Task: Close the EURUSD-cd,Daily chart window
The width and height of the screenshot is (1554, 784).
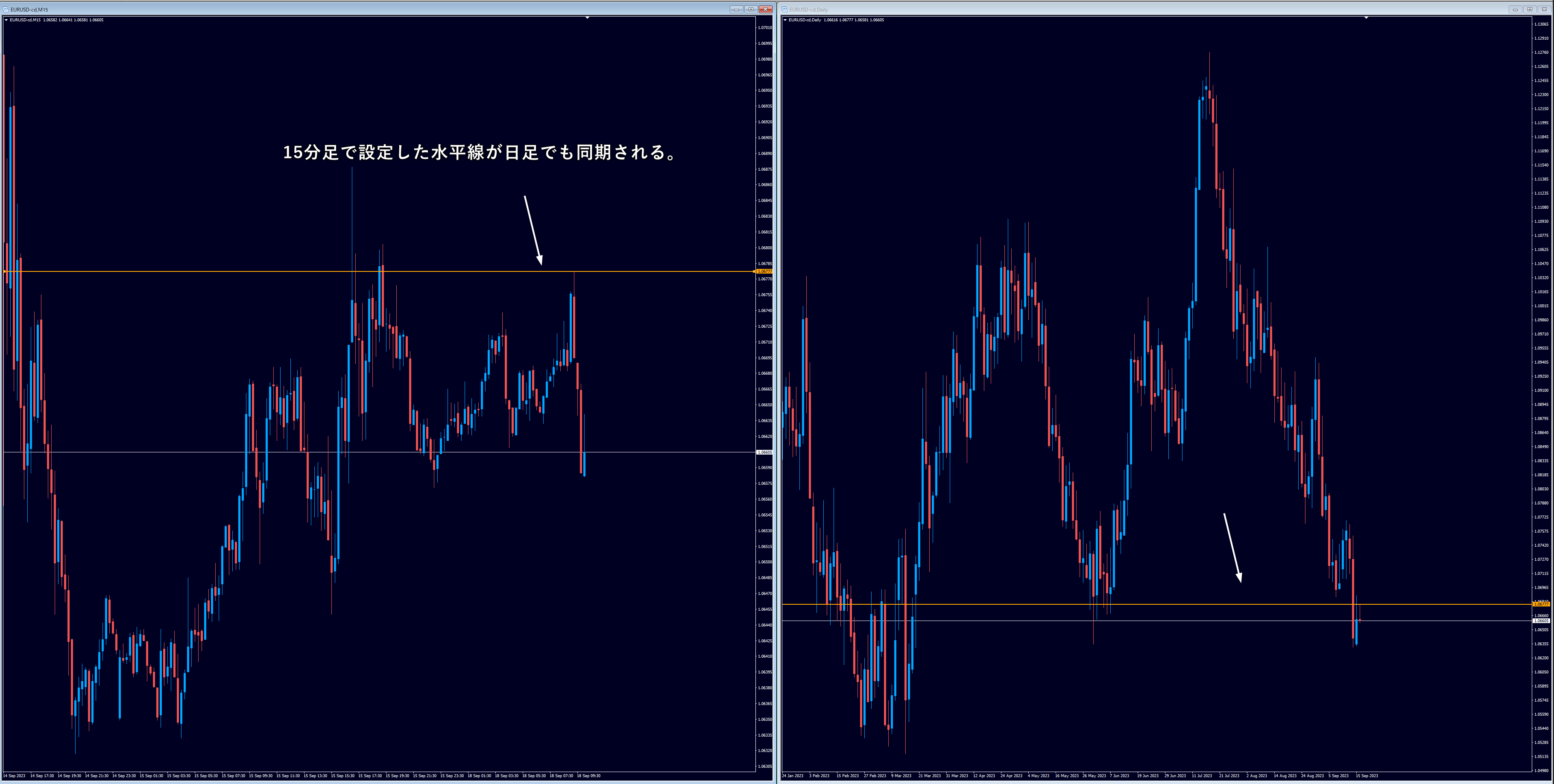Action: (x=1544, y=10)
